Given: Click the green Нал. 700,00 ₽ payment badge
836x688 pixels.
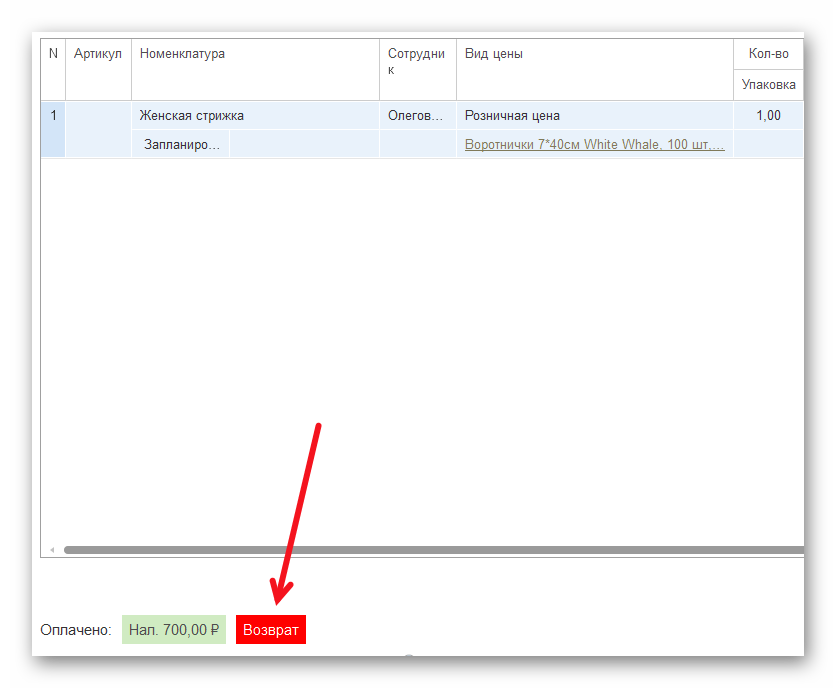Looking at the screenshot, I should [x=173, y=630].
